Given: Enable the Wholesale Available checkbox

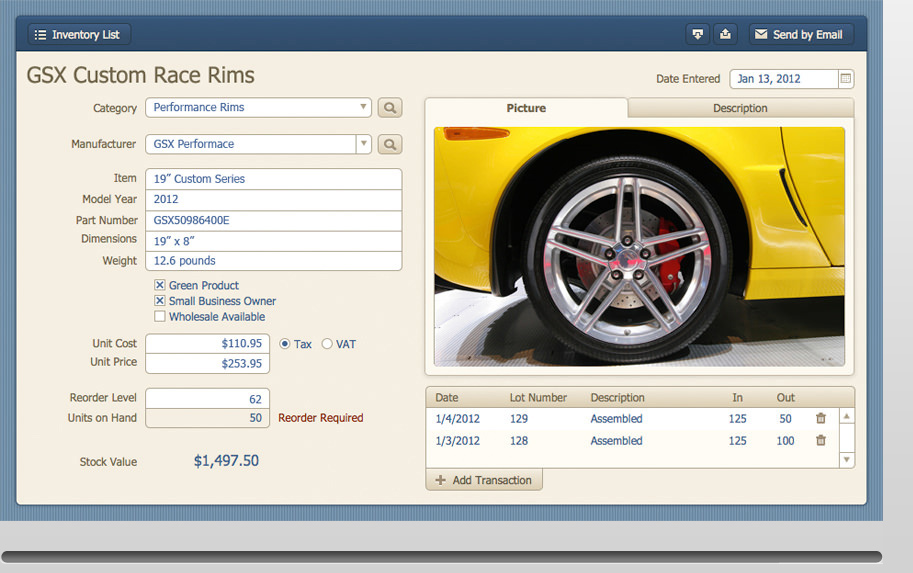Looking at the screenshot, I should (160, 317).
